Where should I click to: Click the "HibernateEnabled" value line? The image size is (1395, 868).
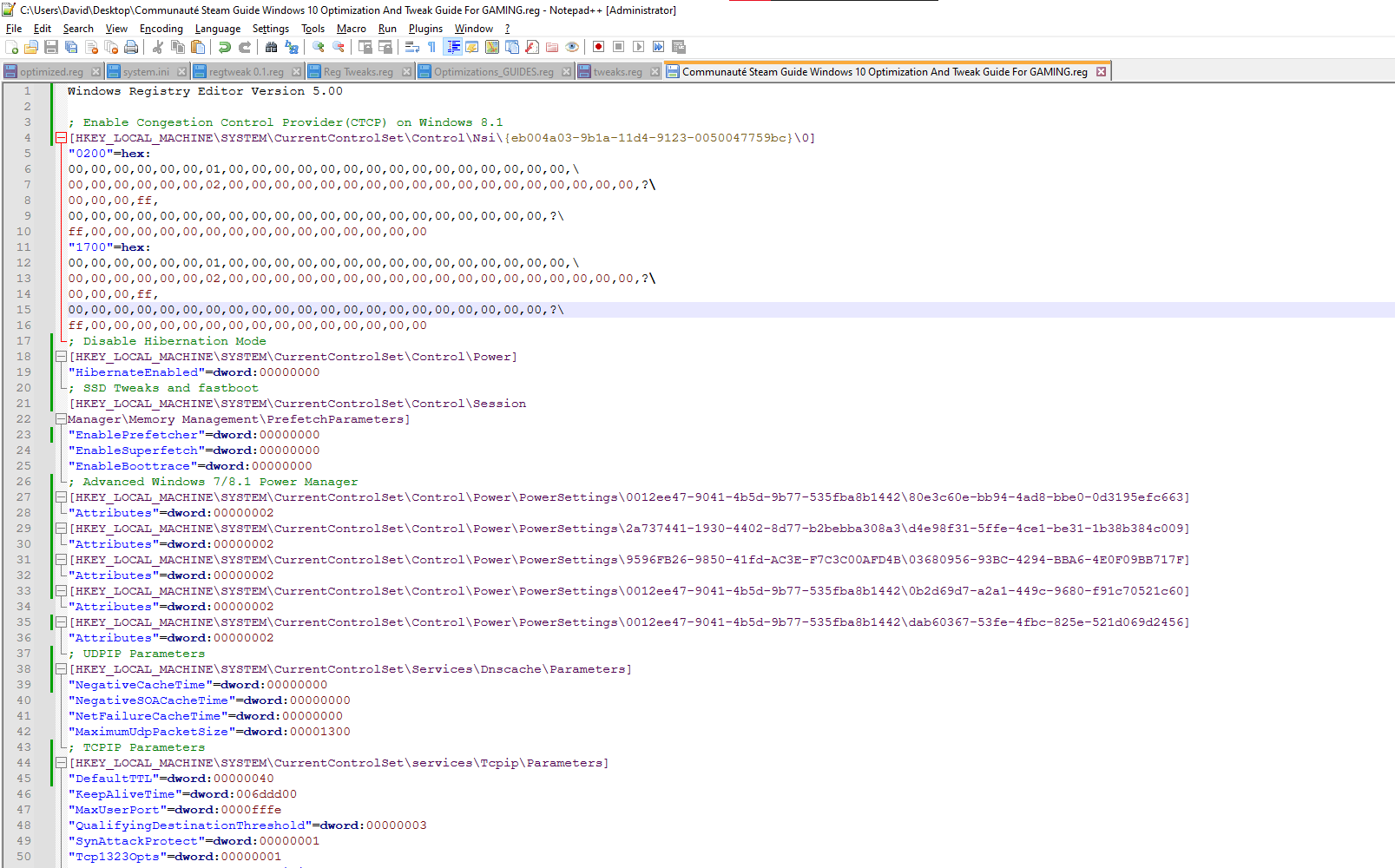pos(194,372)
